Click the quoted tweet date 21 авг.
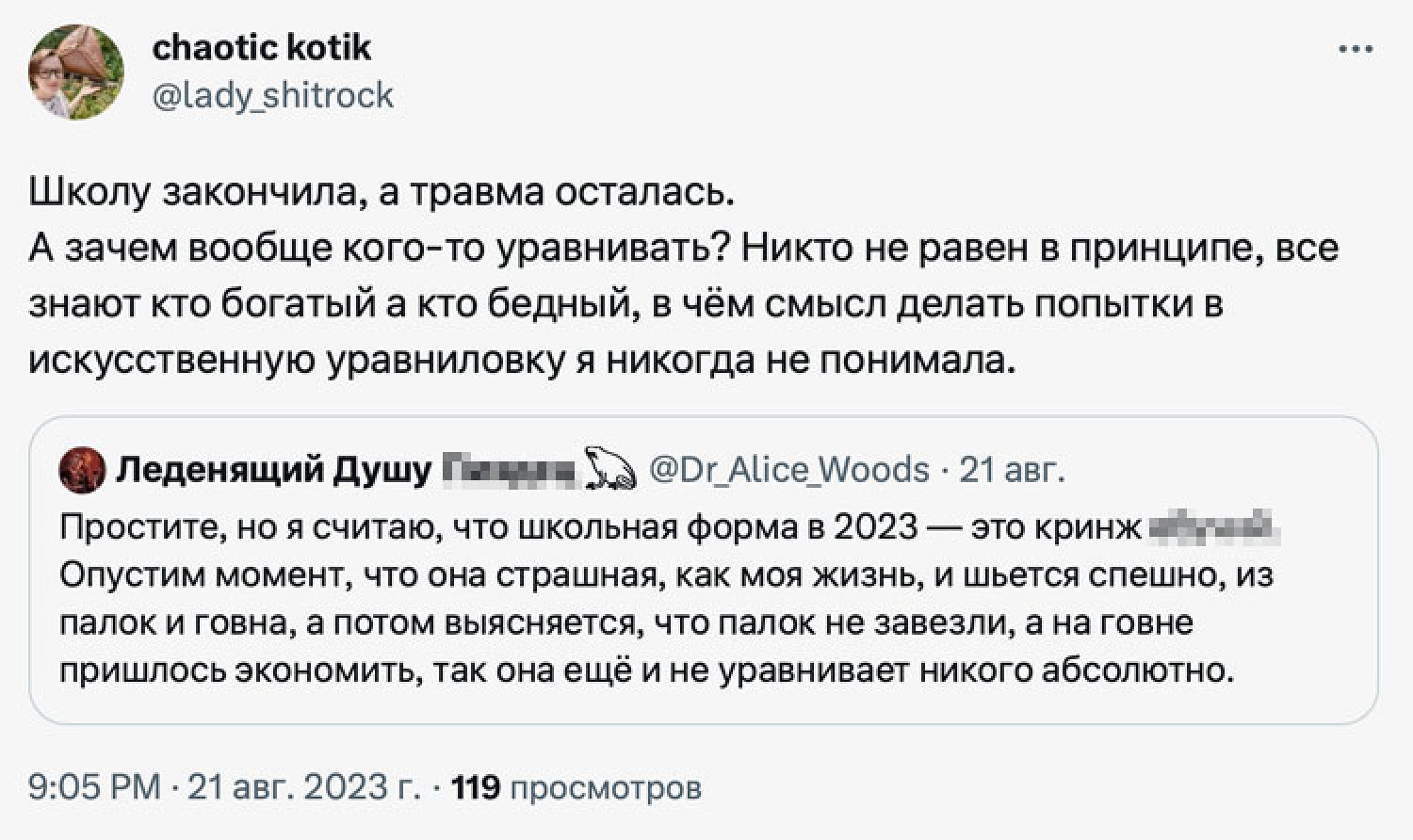The height and width of the screenshot is (840, 1413). pyautogui.click(x=1011, y=469)
